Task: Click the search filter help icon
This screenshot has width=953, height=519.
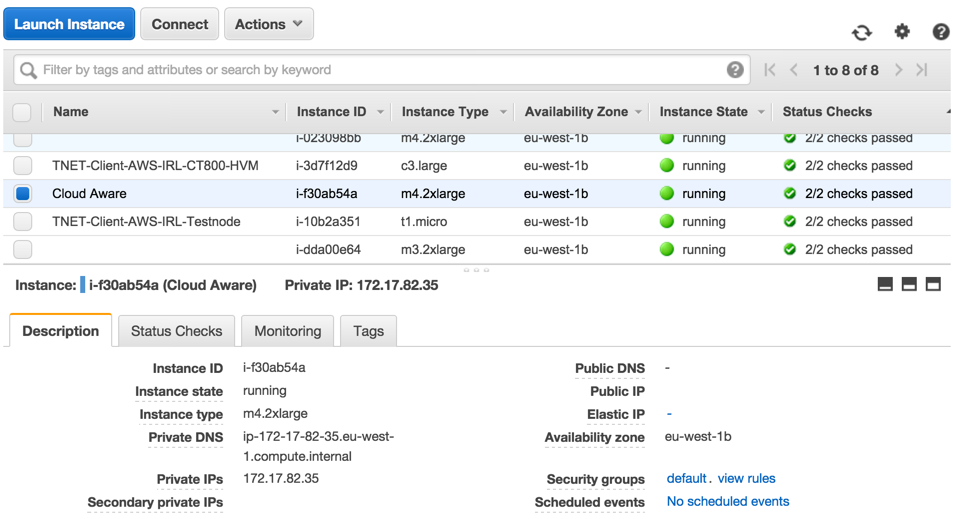Action: click(735, 70)
